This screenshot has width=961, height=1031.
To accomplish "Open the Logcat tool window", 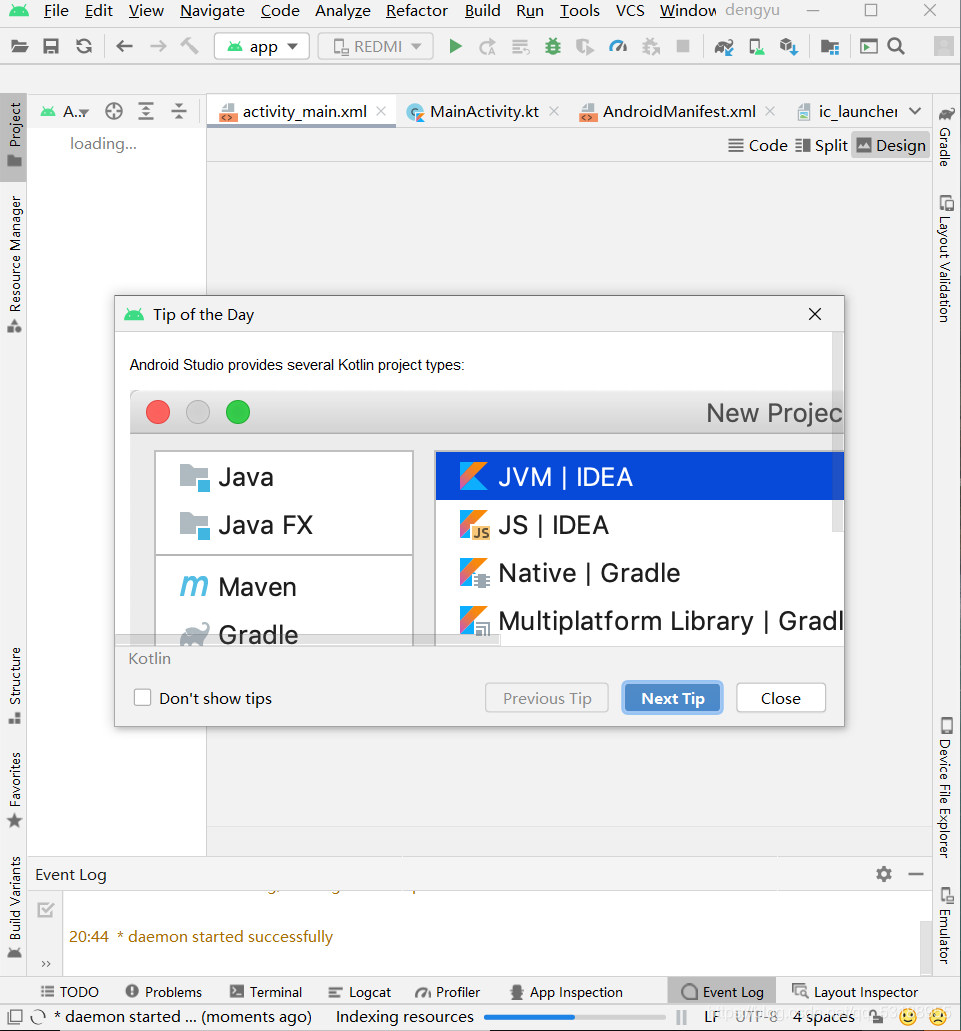I will pos(360,992).
